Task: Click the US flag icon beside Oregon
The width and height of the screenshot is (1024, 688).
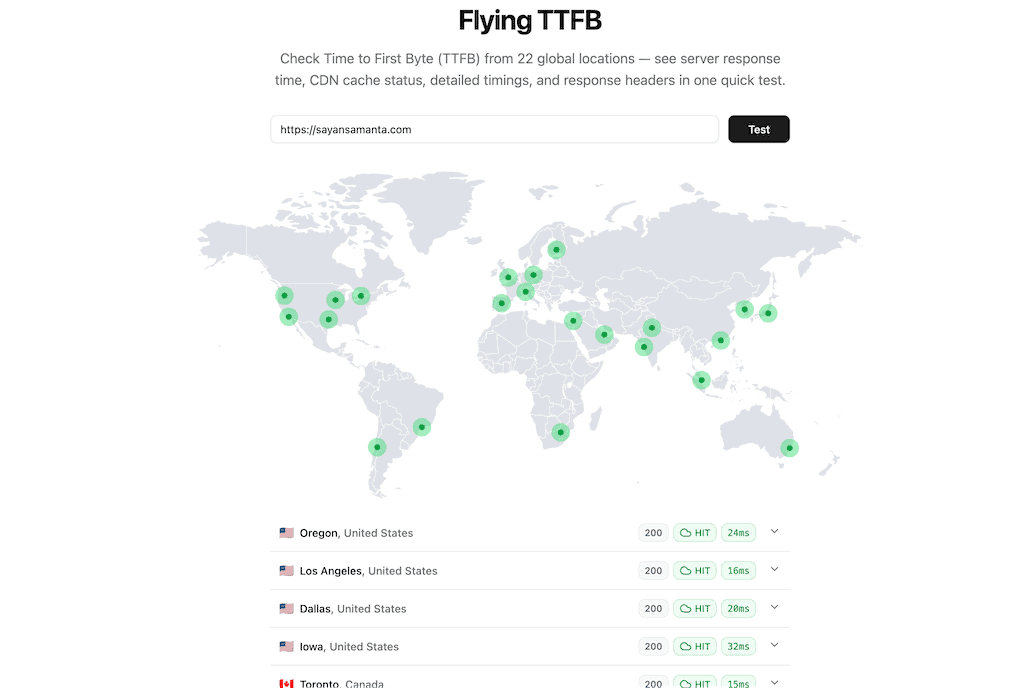Action: [x=285, y=533]
